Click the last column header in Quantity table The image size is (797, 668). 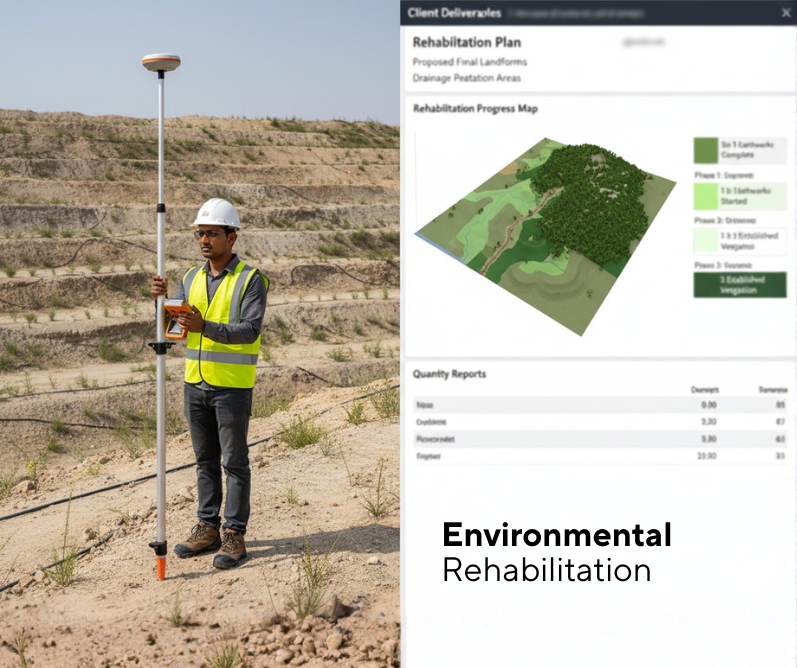tap(773, 390)
